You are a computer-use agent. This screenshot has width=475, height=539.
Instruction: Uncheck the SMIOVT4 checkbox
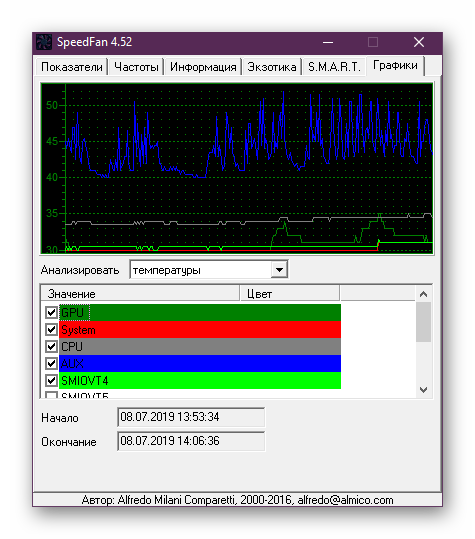point(51,380)
